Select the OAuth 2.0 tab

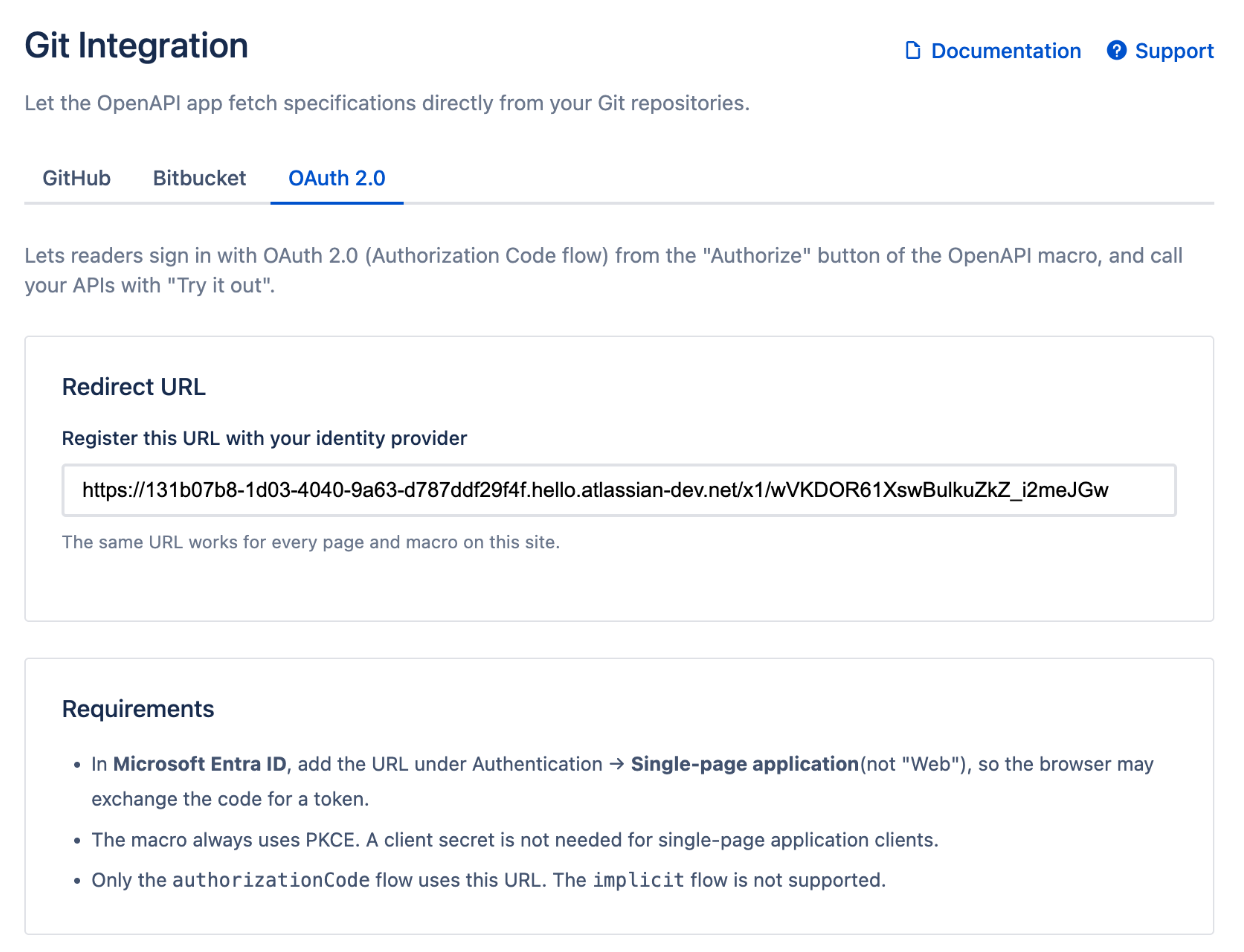pyautogui.click(x=337, y=178)
